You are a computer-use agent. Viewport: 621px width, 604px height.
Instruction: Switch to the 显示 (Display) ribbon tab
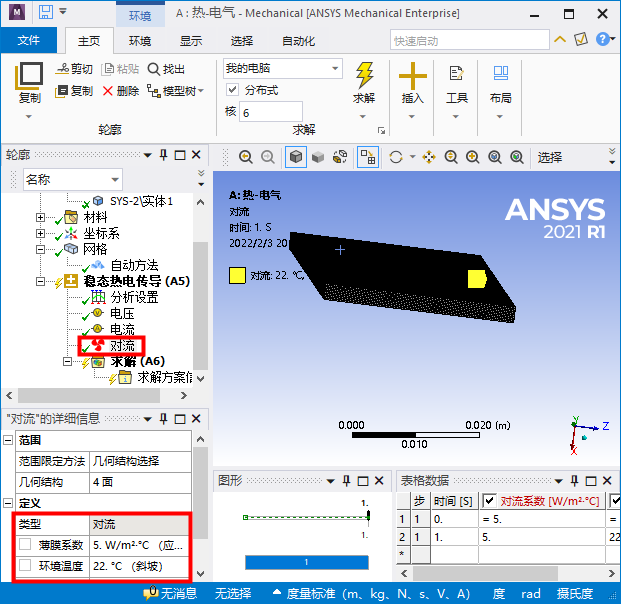tap(190, 41)
